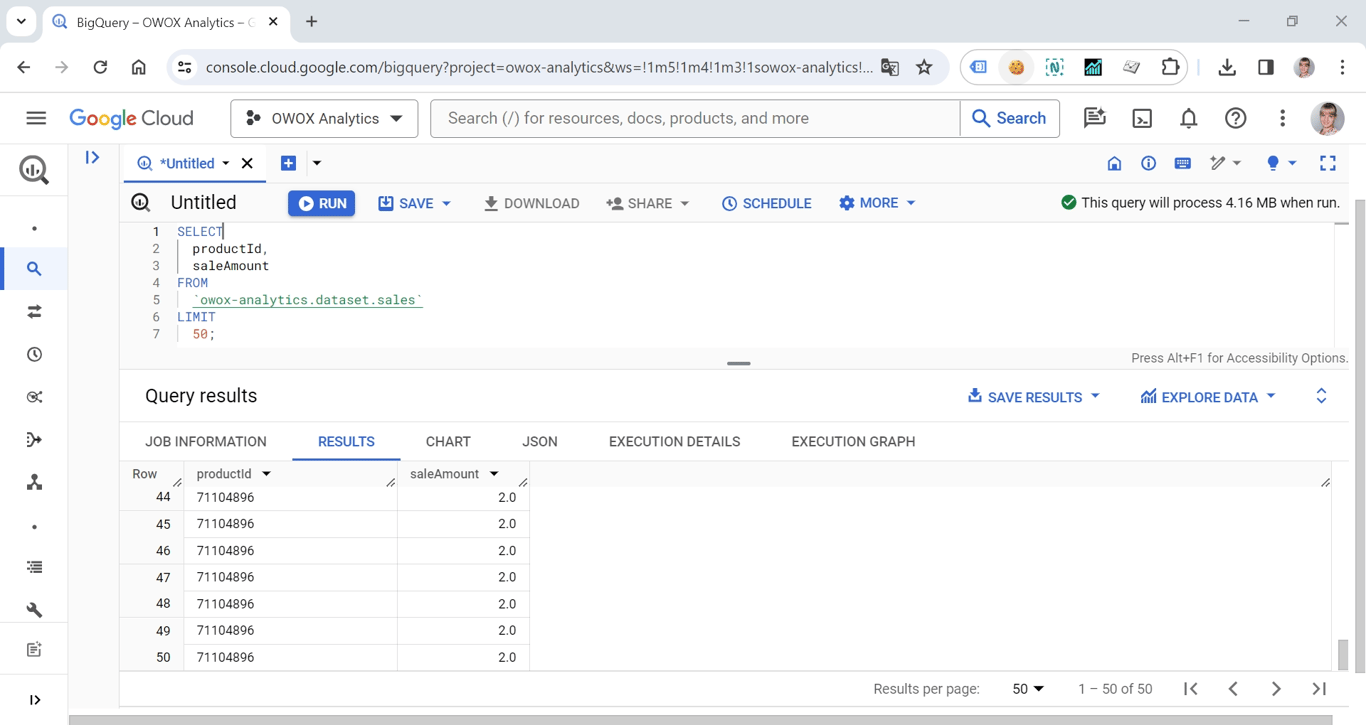
Task: Open Data transfers in sidebar
Action: click(x=34, y=312)
